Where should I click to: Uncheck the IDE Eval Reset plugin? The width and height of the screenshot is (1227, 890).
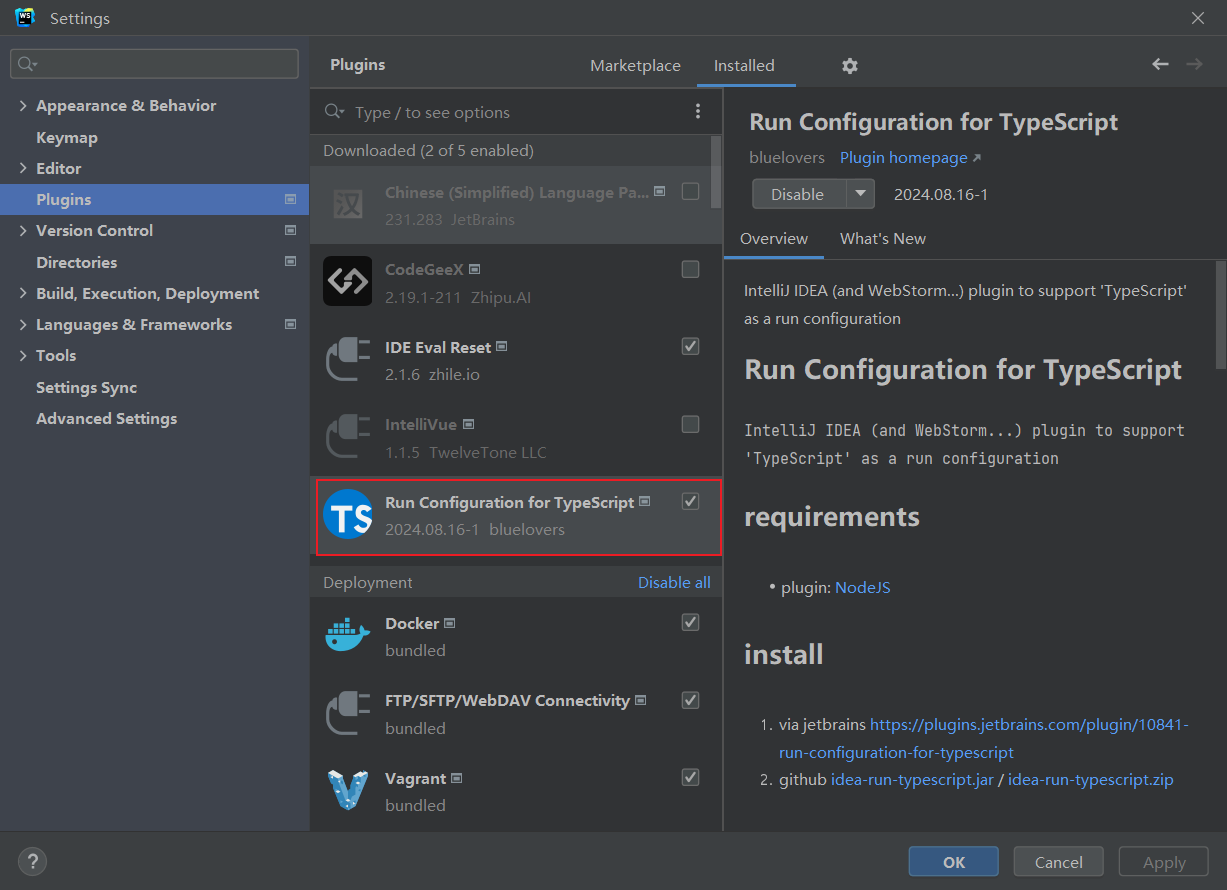pyautogui.click(x=690, y=346)
